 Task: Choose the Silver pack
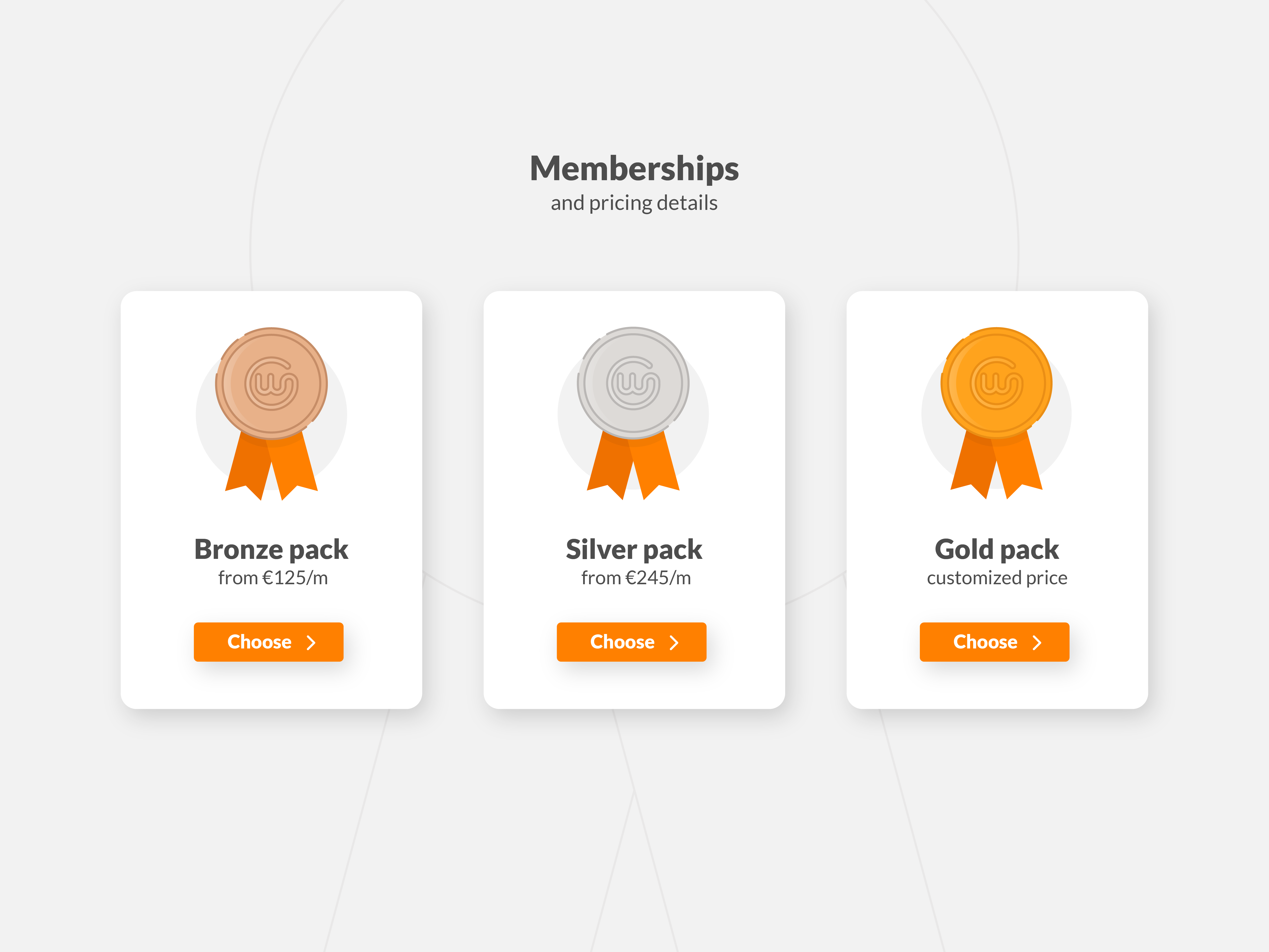(632, 642)
